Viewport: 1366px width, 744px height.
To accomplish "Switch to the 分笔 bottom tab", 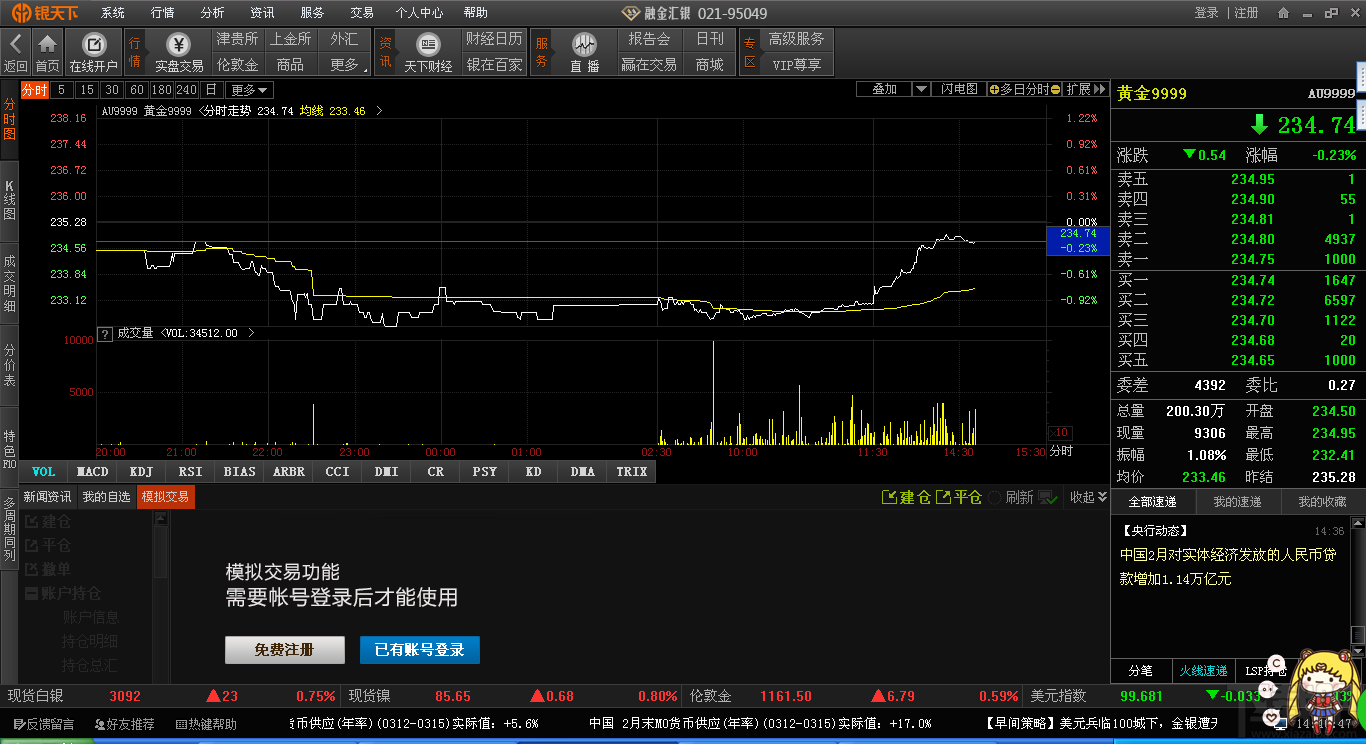I will coord(1141,671).
